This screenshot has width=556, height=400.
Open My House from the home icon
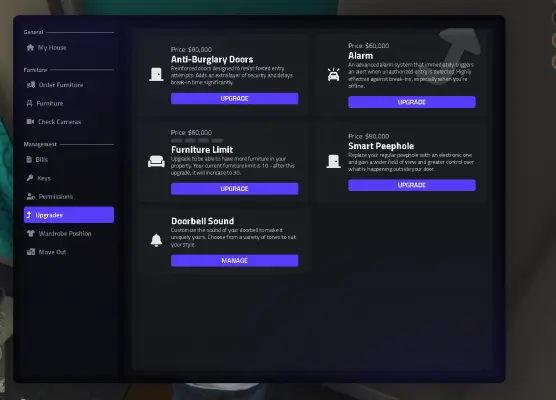(x=30, y=48)
